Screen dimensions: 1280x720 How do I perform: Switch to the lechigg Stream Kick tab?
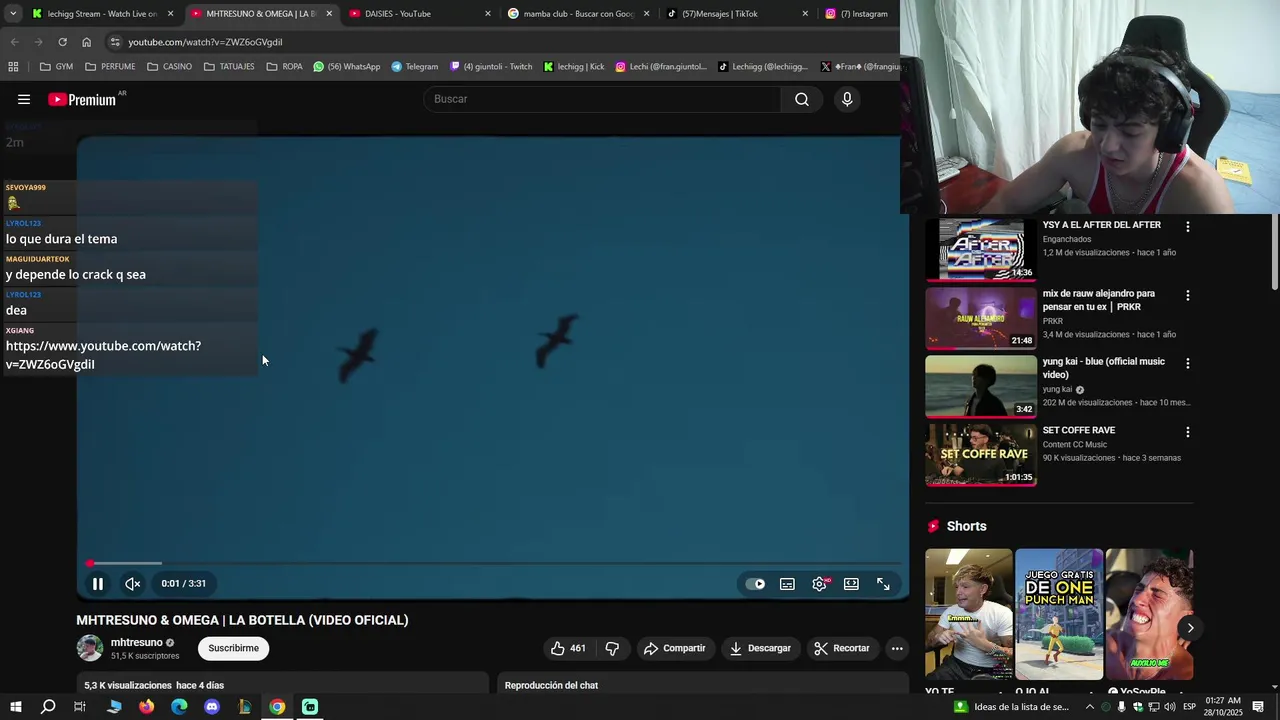coord(103,14)
